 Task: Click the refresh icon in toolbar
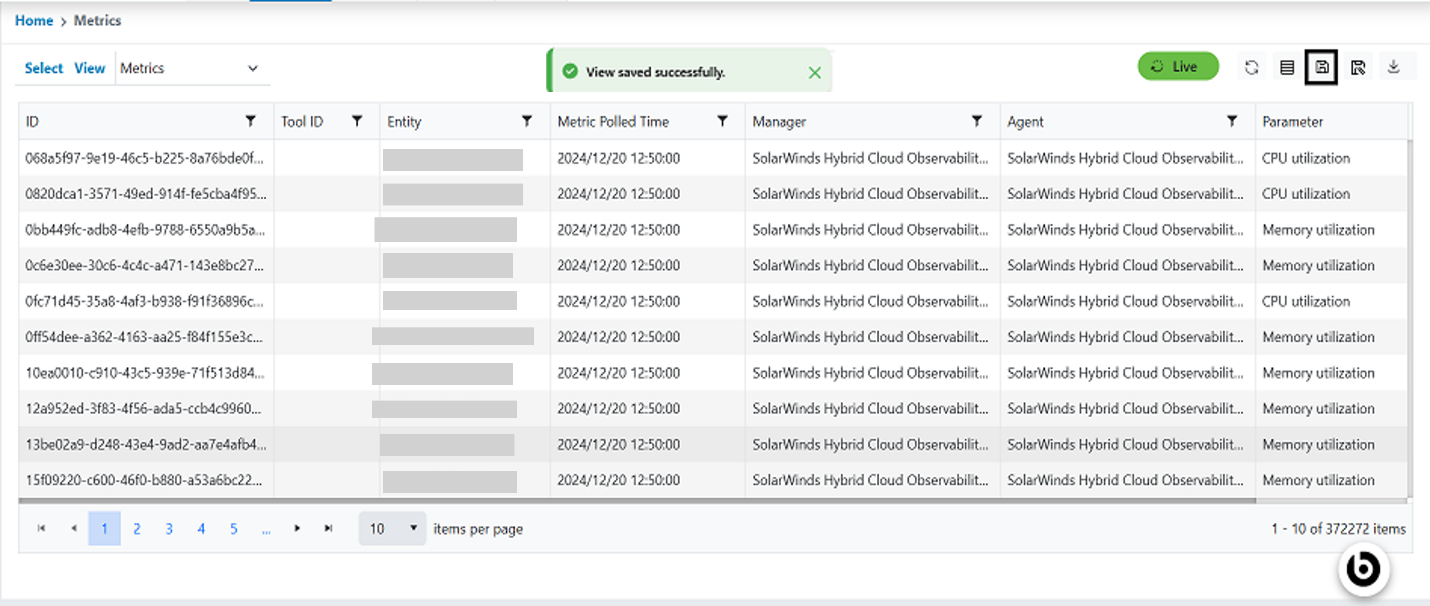1251,68
